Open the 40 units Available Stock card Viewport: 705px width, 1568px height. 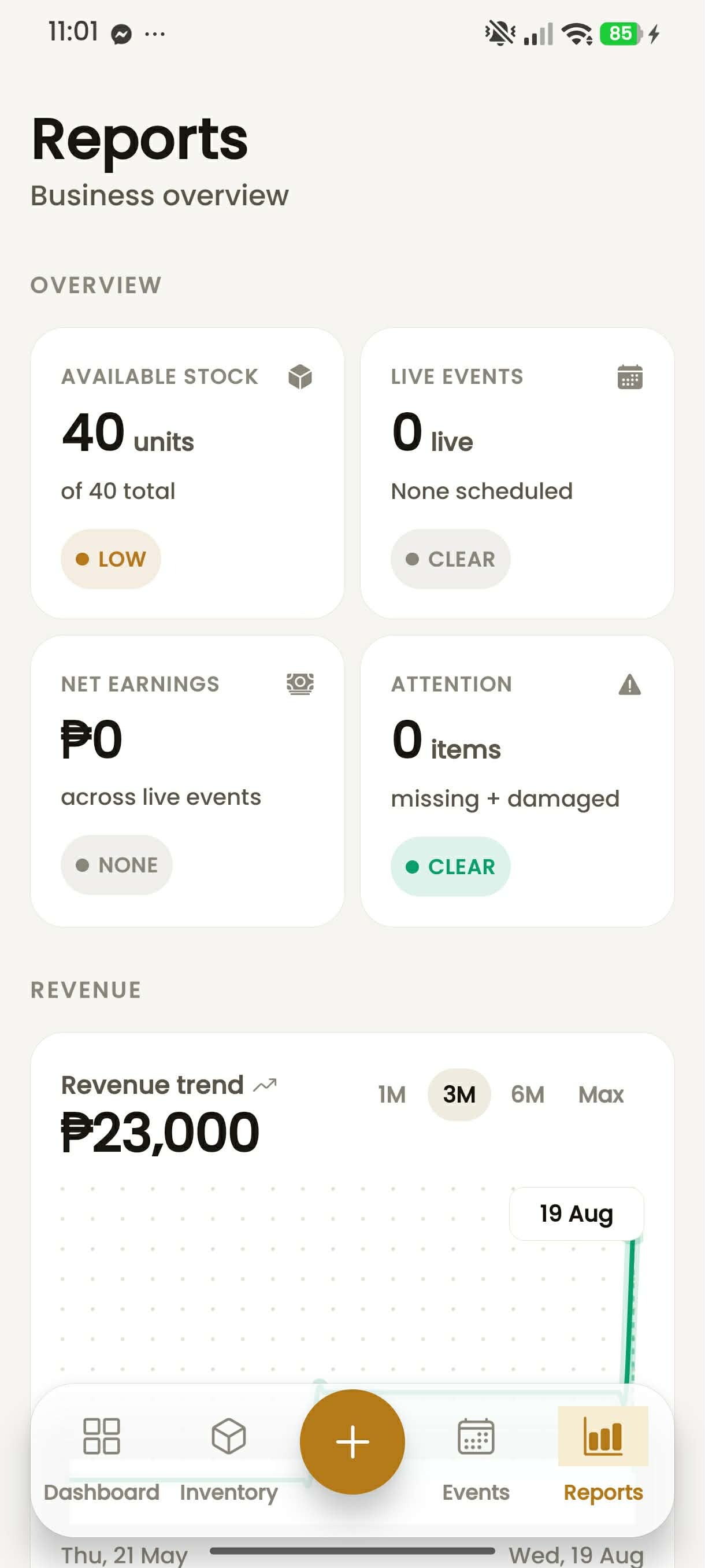pos(187,474)
